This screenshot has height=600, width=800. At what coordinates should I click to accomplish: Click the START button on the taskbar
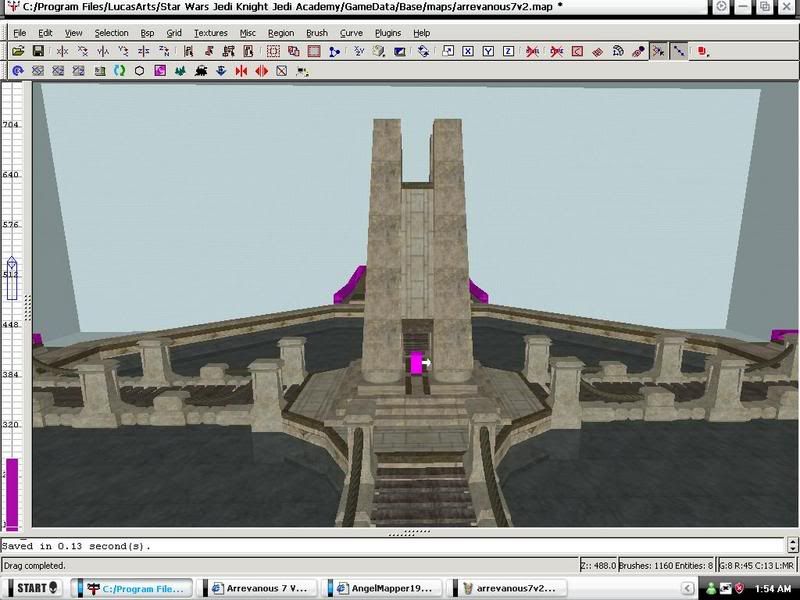pos(36,588)
